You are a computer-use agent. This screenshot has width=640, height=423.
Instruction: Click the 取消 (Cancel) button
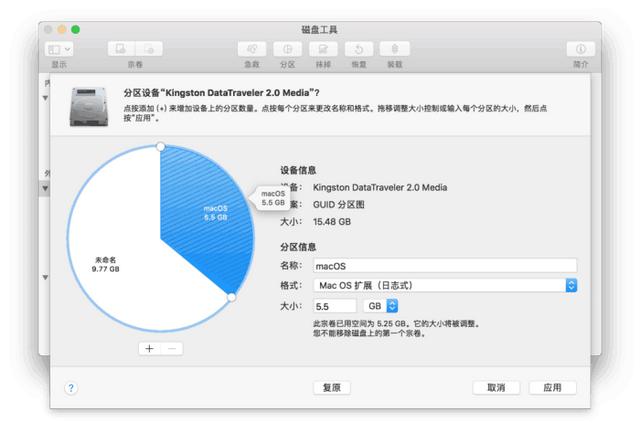coord(496,387)
